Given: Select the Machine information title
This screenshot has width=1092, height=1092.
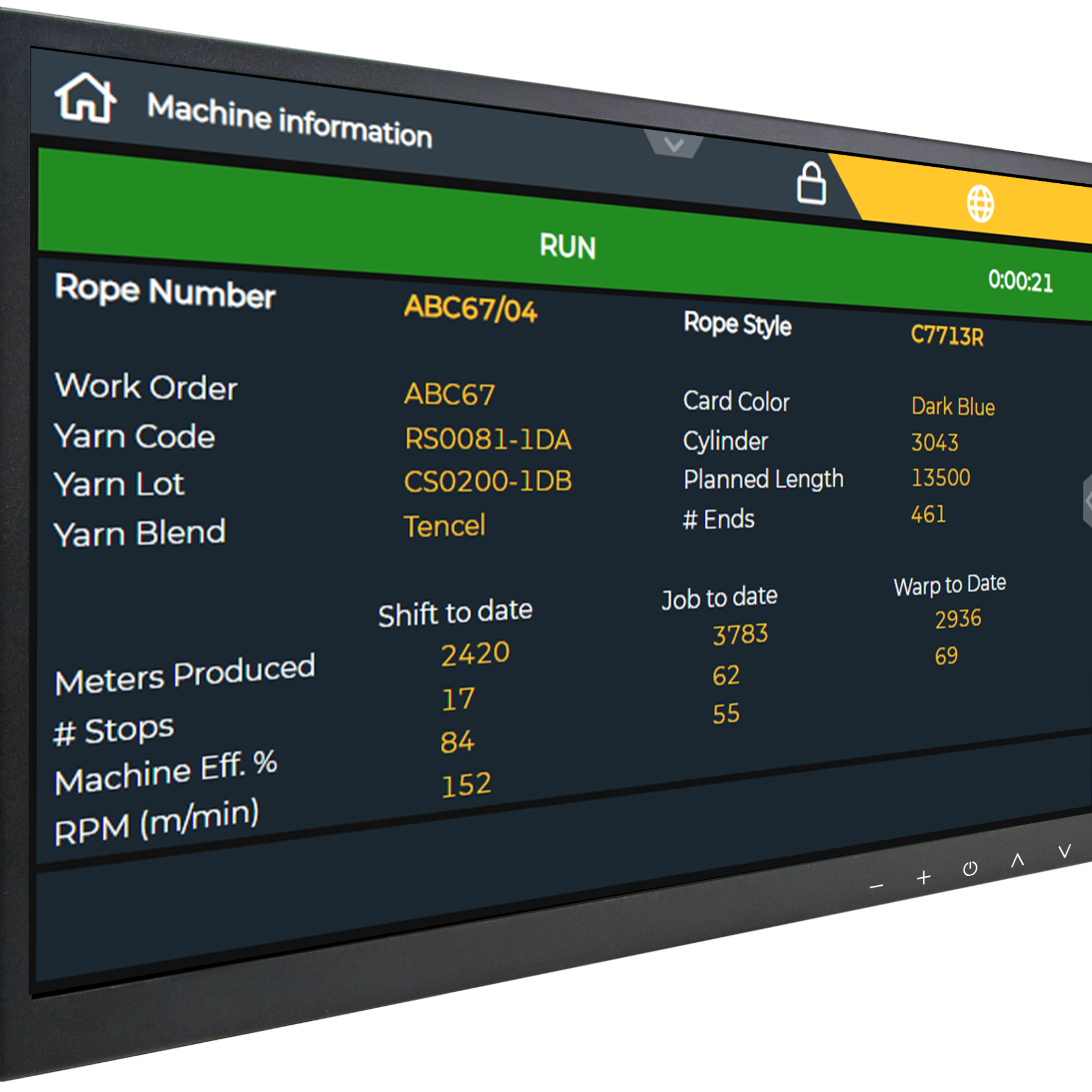Looking at the screenshot, I should click(x=289, y=121).
